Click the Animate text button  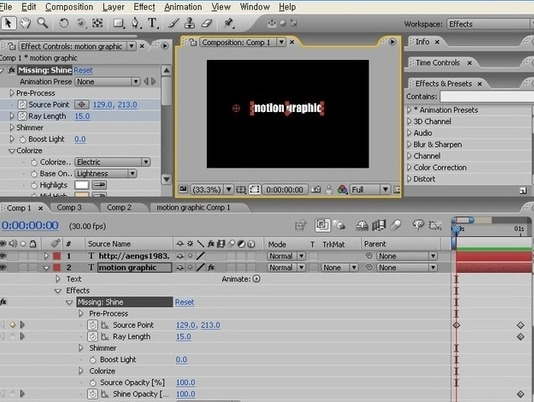(257, 279)
